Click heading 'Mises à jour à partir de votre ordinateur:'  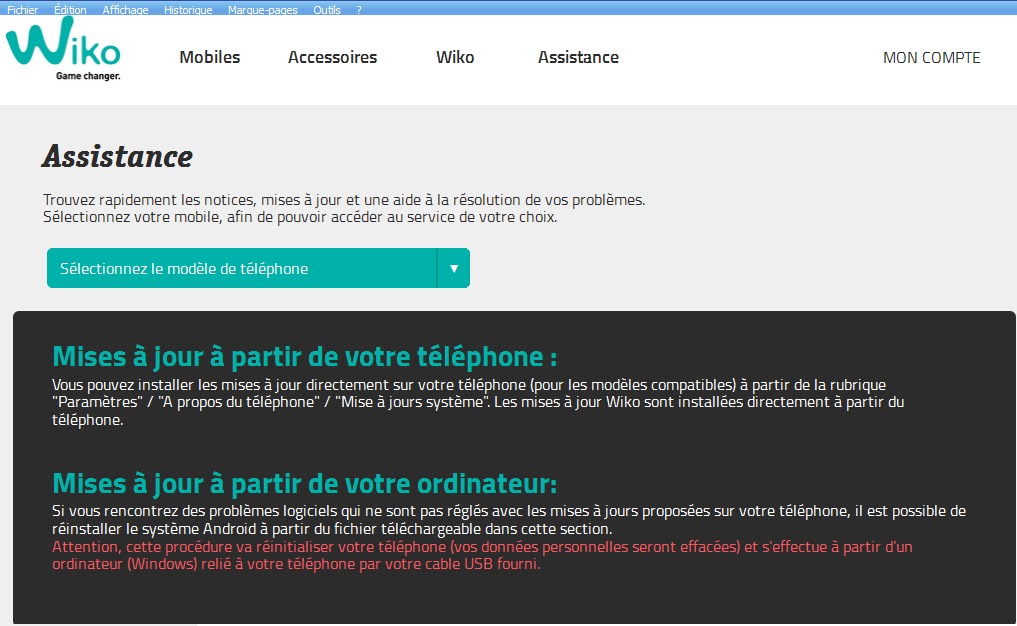[304, 484]
